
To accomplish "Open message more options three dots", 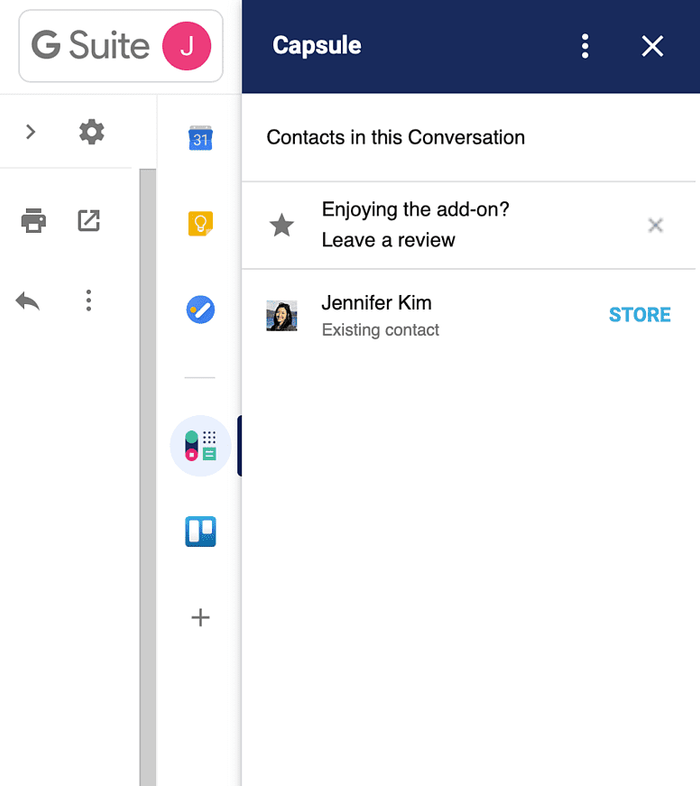I will pos(89,301).
